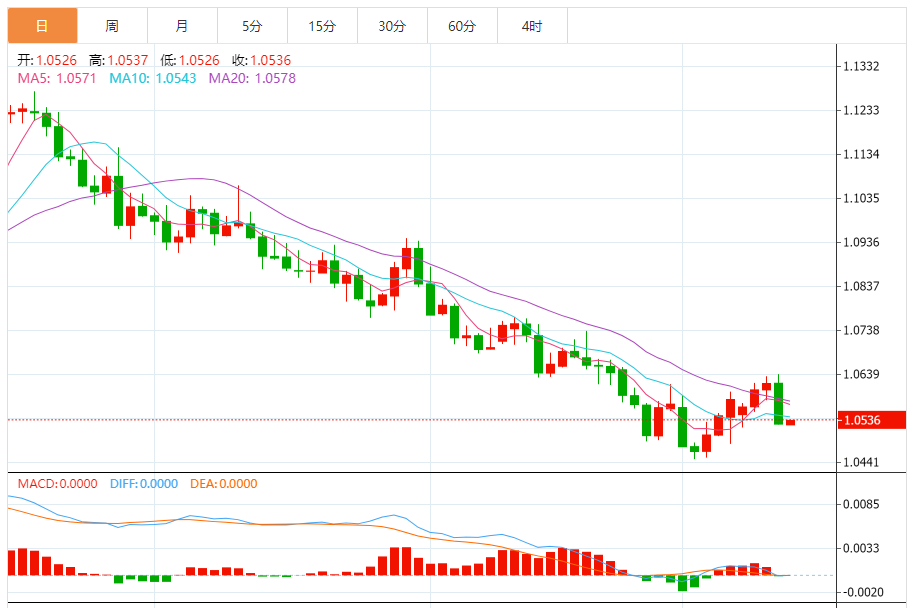912x608 pixels.
Task: Click the 1.1035 price axis label
Action: tap(861, 198)
